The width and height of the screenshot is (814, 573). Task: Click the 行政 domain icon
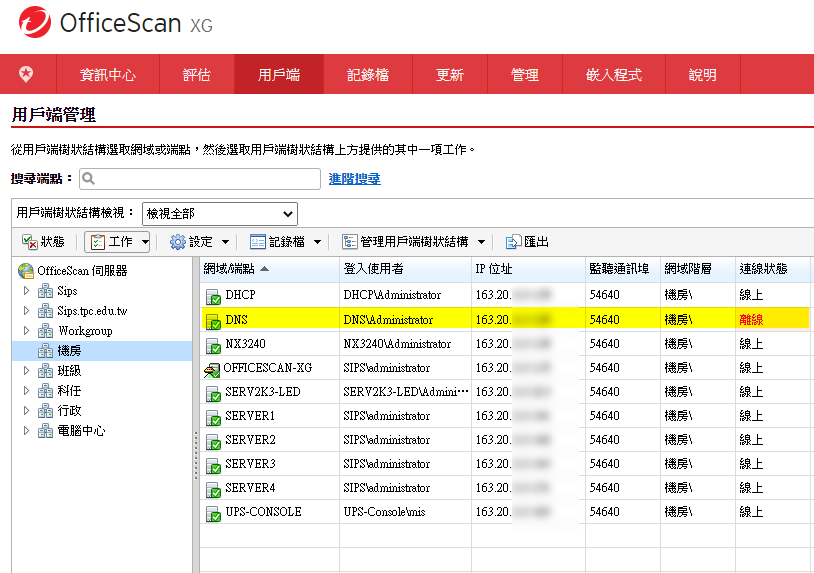(46, 411)
